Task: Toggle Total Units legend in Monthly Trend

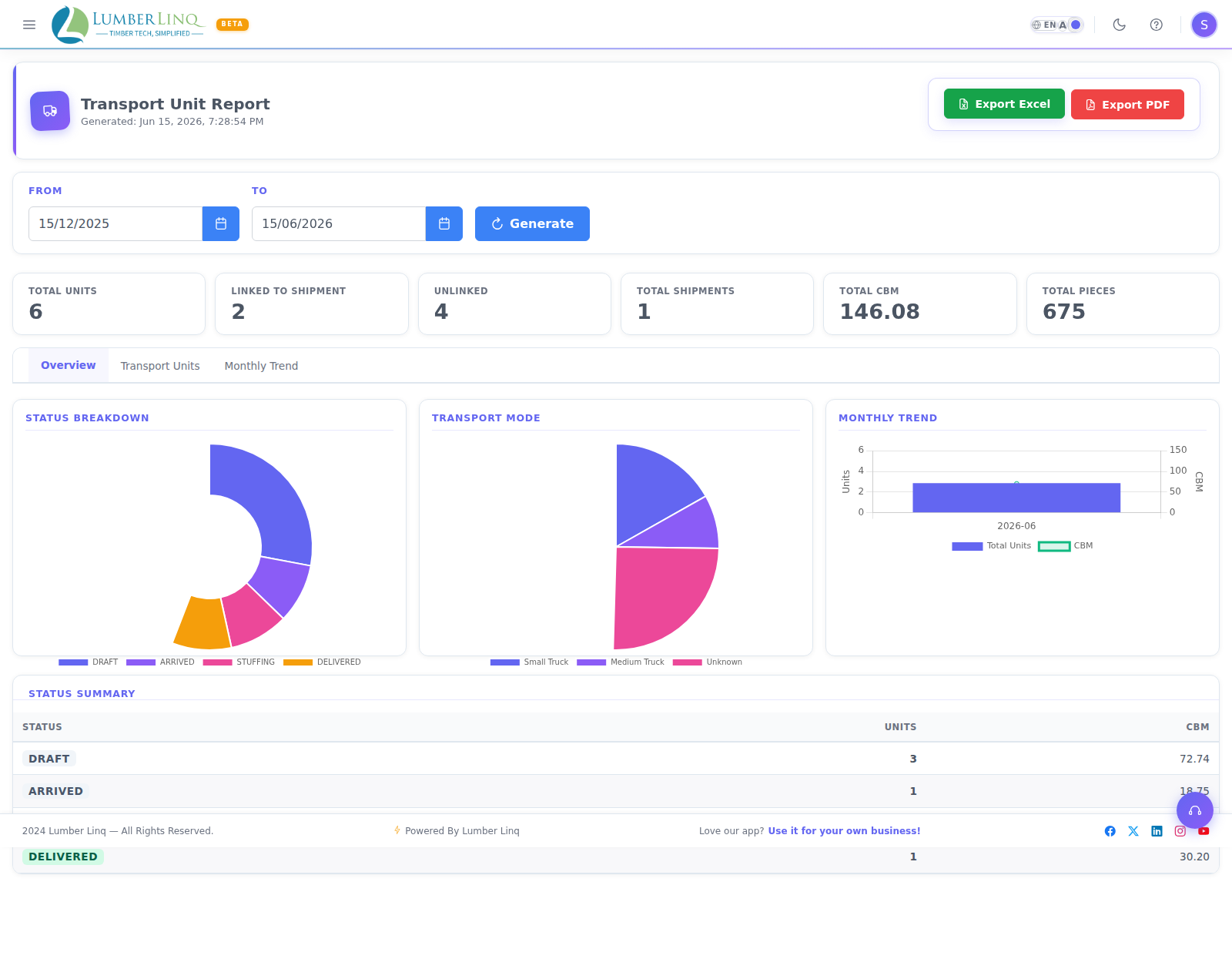Action: 991,546
